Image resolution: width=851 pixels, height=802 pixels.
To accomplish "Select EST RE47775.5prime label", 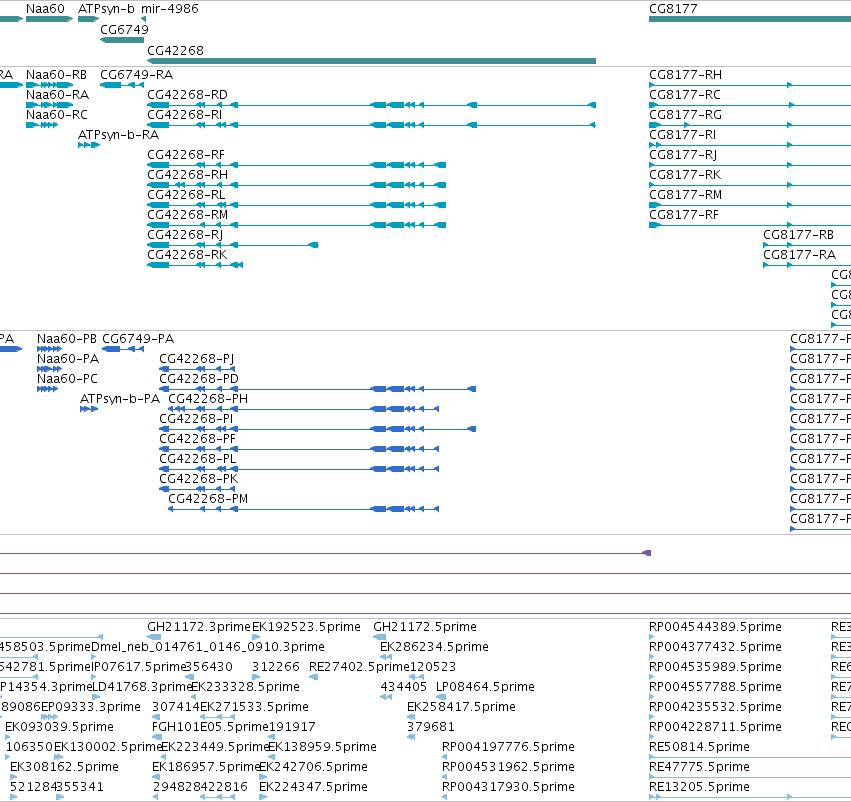I will coord(699,767).
